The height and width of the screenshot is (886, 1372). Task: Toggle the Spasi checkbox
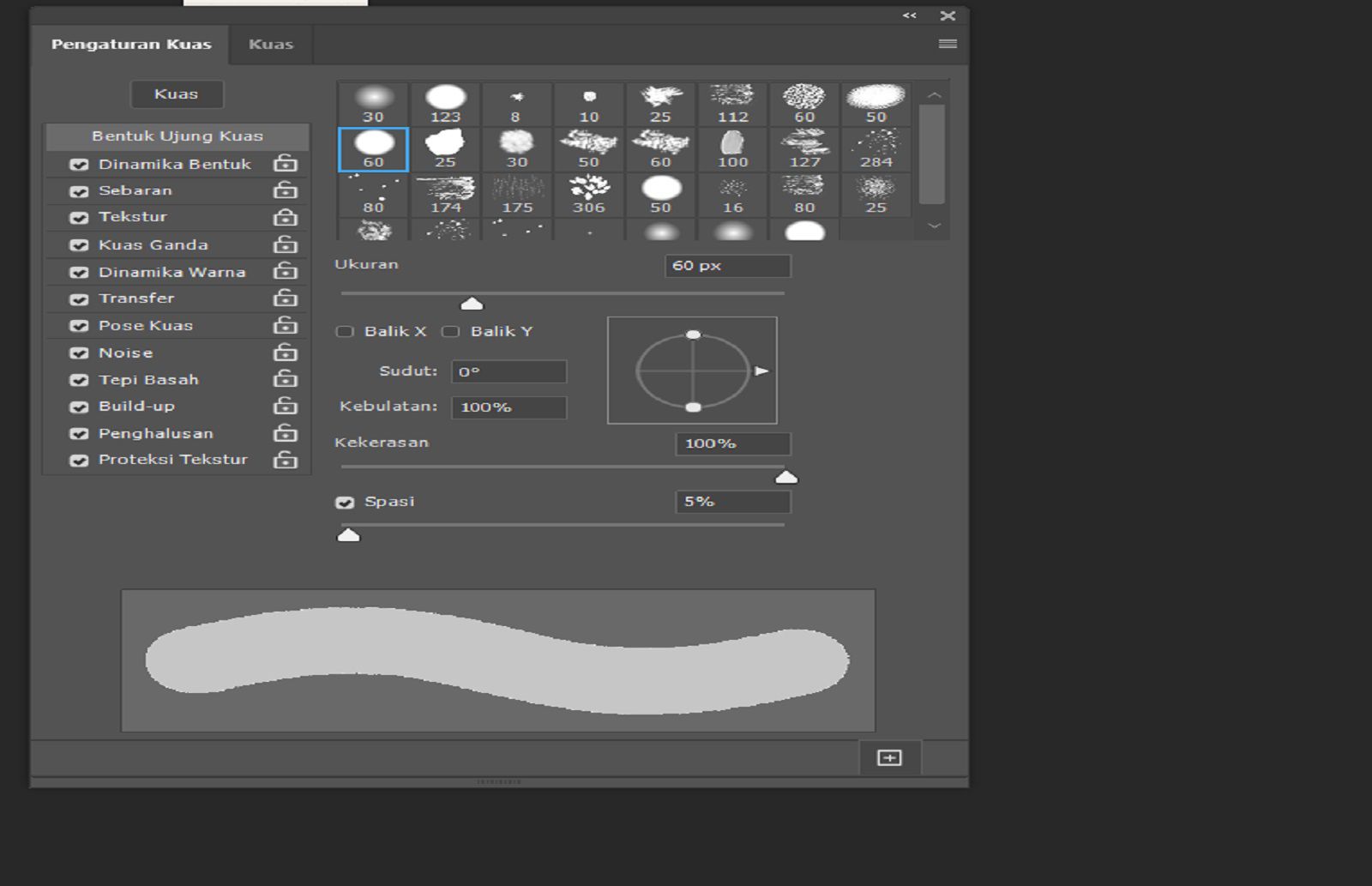(x=345, y=503)
